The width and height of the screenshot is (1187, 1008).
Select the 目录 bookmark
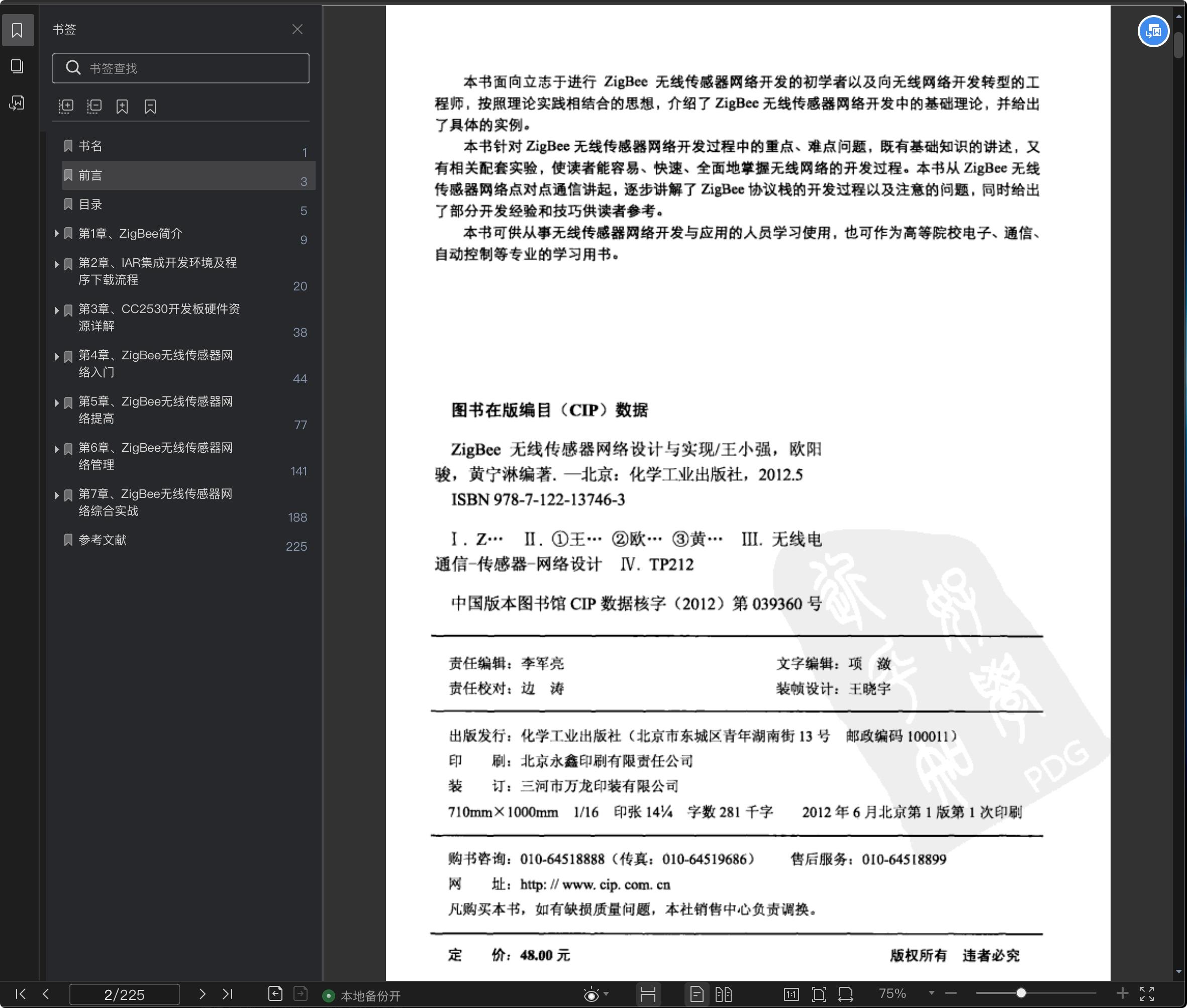pyautogui.click(x=188, y=205)
